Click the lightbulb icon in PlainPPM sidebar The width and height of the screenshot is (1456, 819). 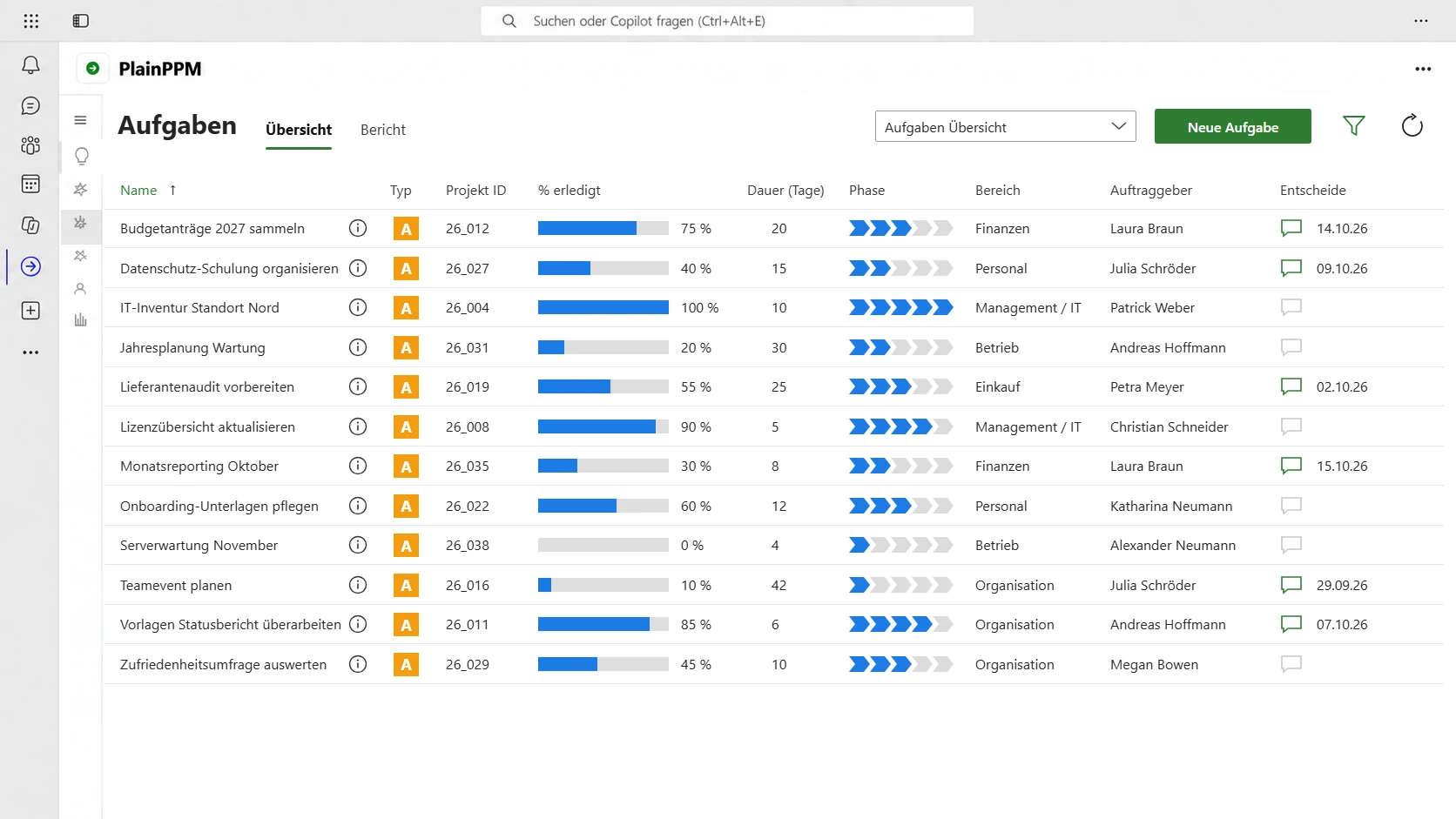click(x=81, y=157)
